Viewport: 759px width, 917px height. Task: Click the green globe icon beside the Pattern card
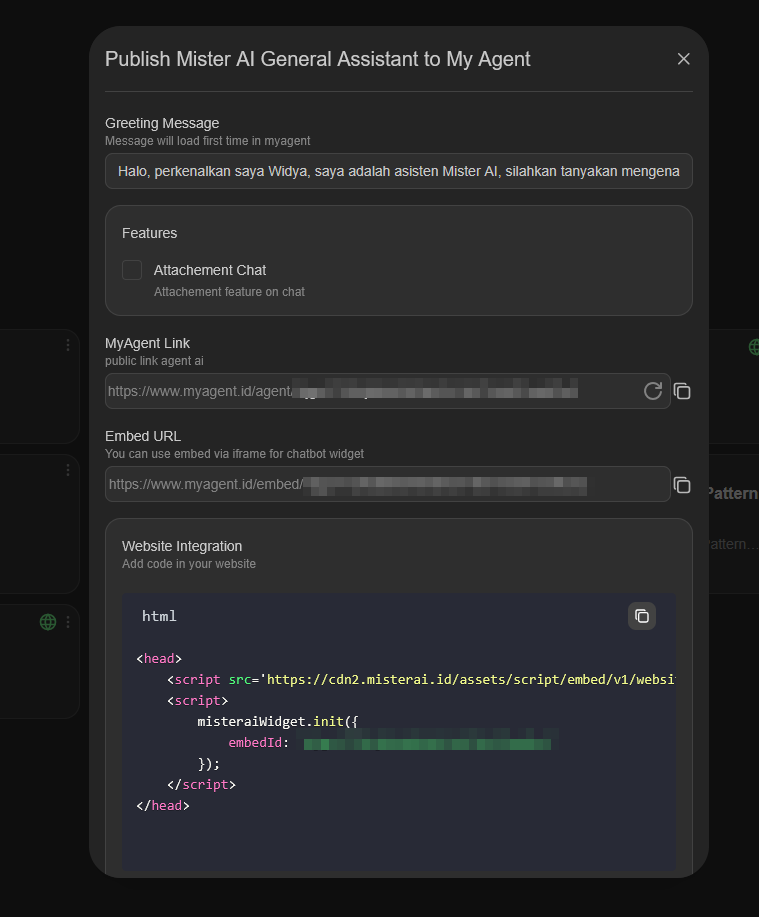coord(753,347)
